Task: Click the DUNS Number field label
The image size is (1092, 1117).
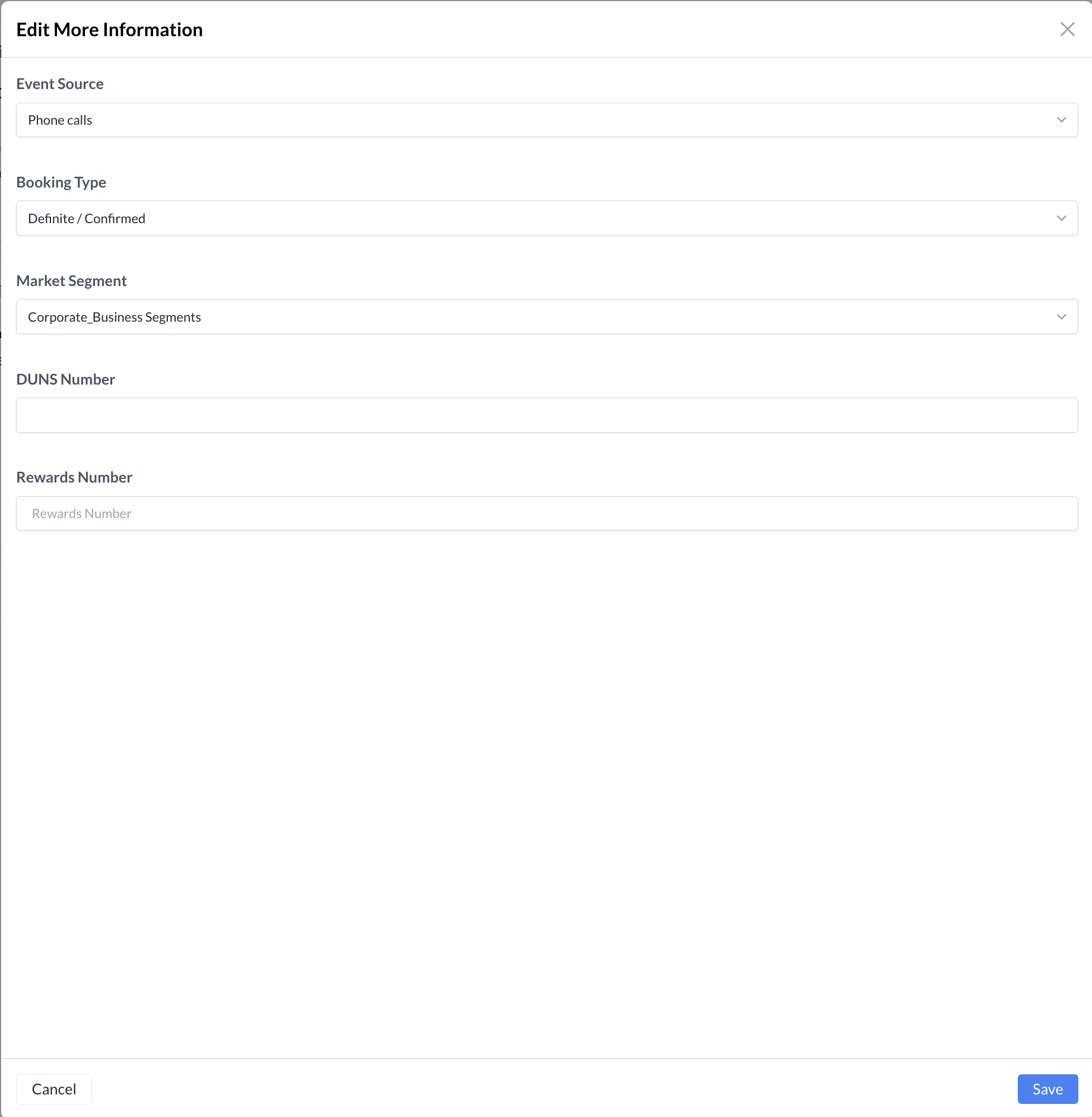Action: pyautogui.click(x=65, y=379)
